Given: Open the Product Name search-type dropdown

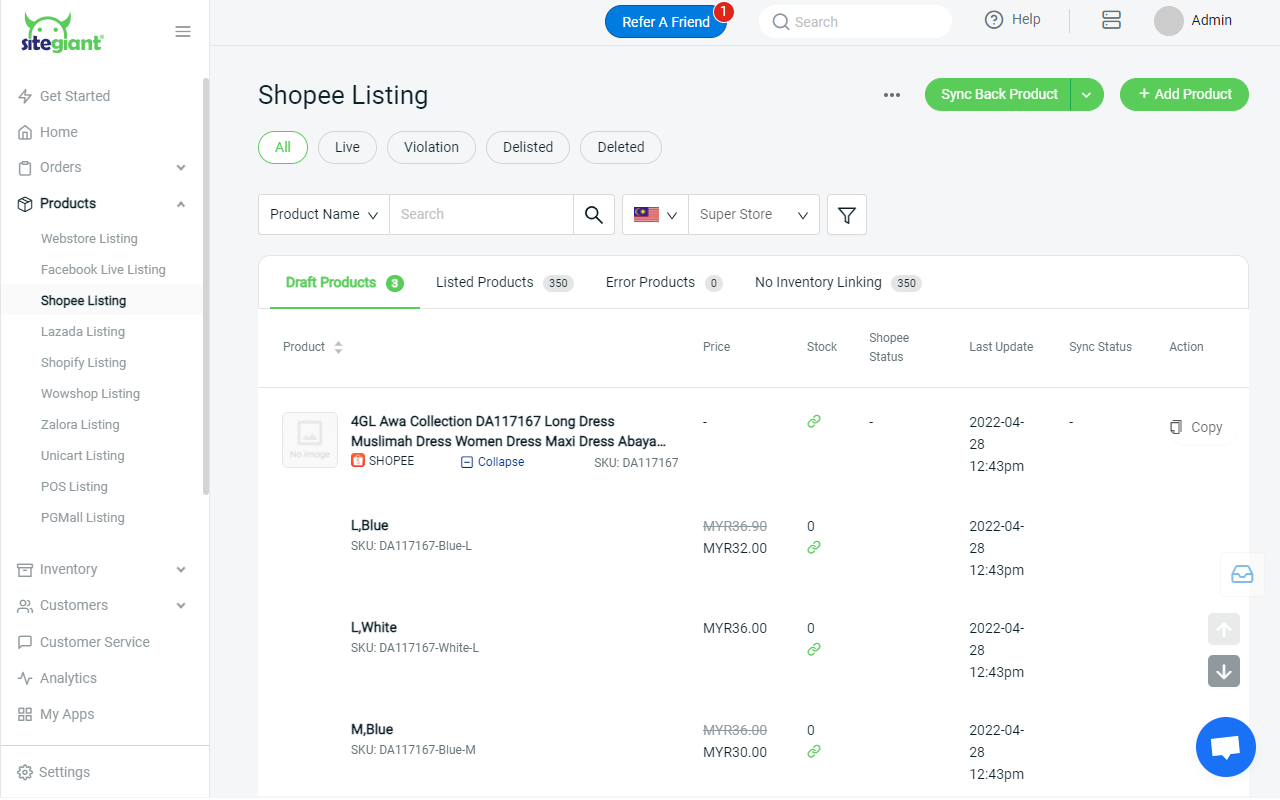Looking at the screenshot, I should pos(324,214).
